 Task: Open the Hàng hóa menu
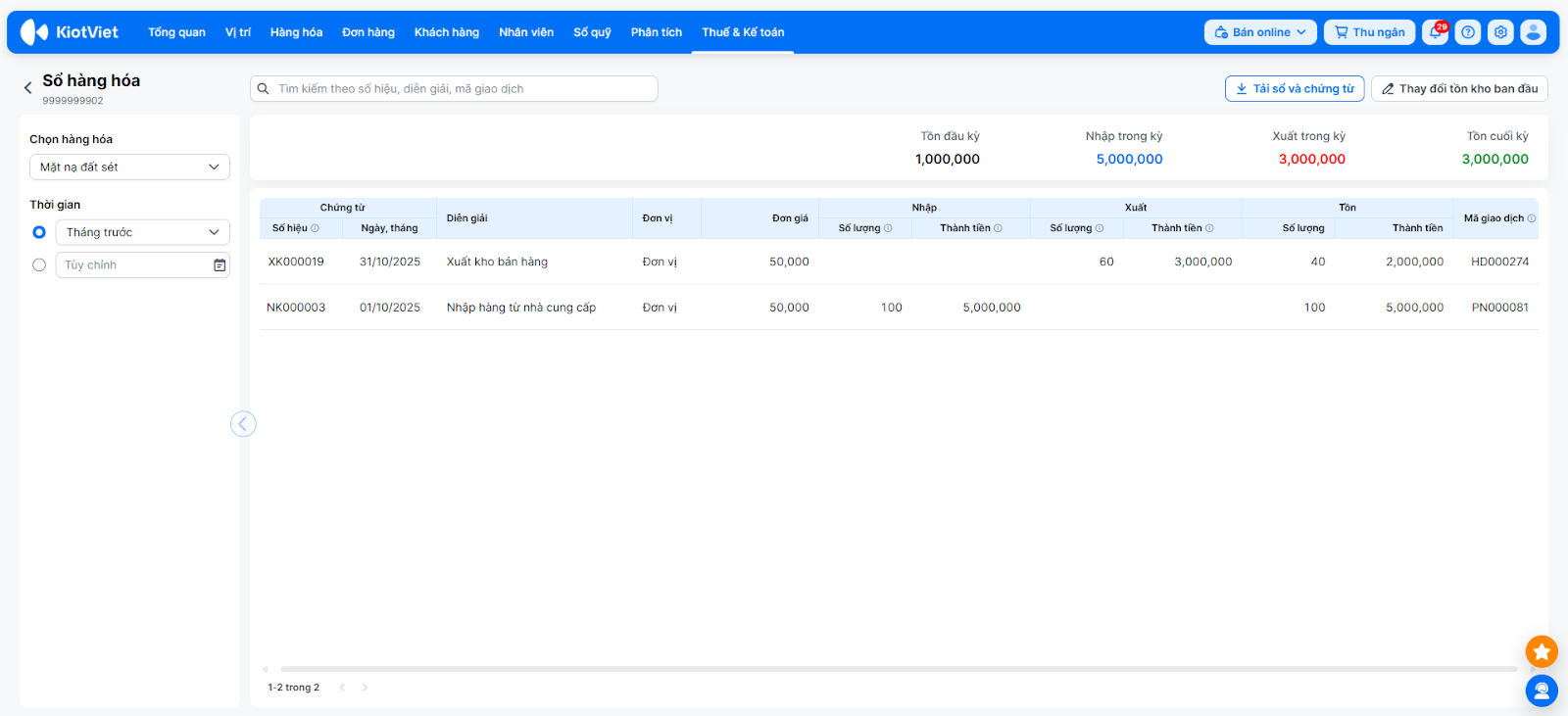[296, 32]
